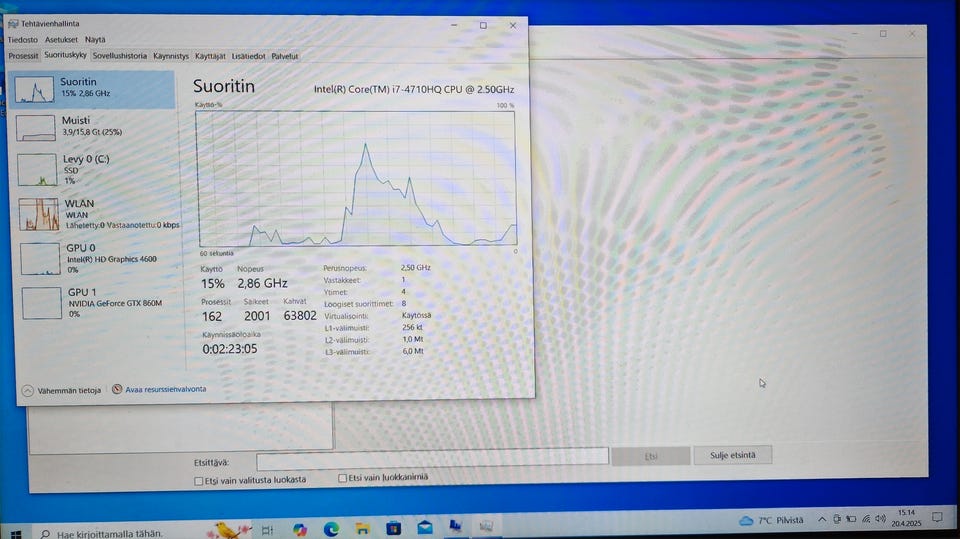Screen dimensions: 960x539
Task: Open the Mail app from taskbar
Action: coord(425,527)
